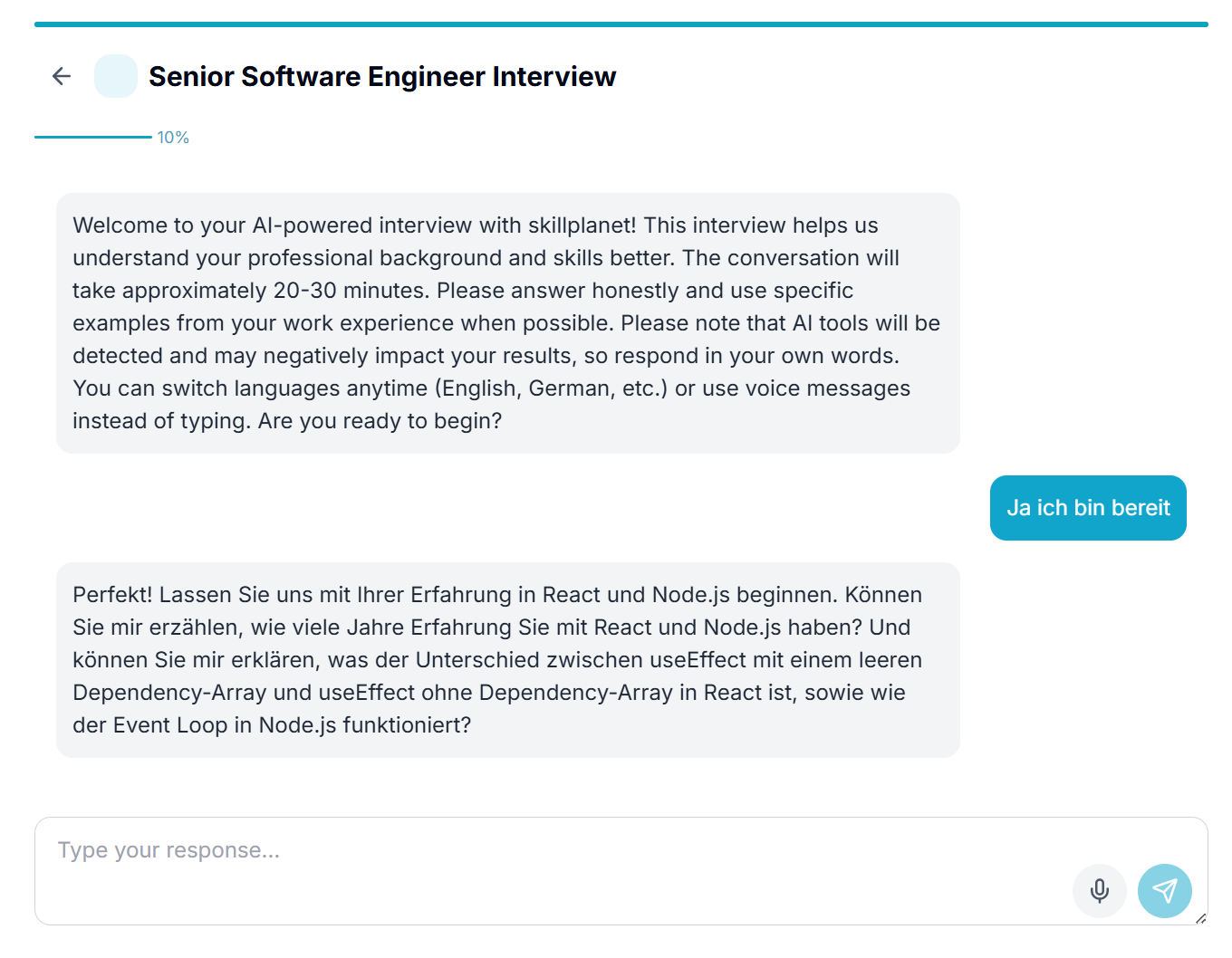The width and height of the screenshot is (1232, 958).
Task: Click the 'Type your response...' input field
Action: 362,850
